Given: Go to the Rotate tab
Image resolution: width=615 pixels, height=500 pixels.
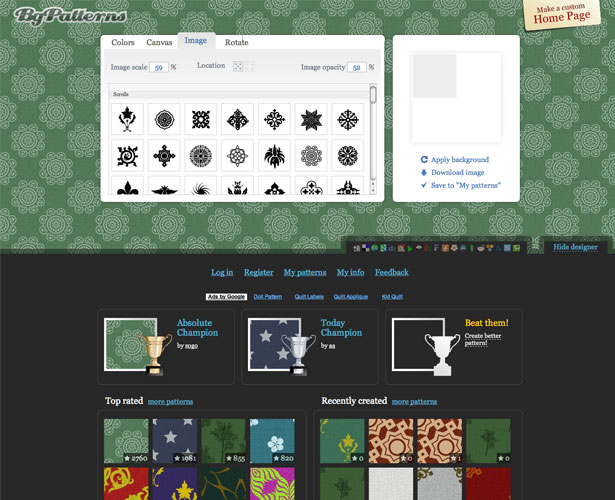Looking at the screenshot, I should pyautogui.click(x=237, y=42).
